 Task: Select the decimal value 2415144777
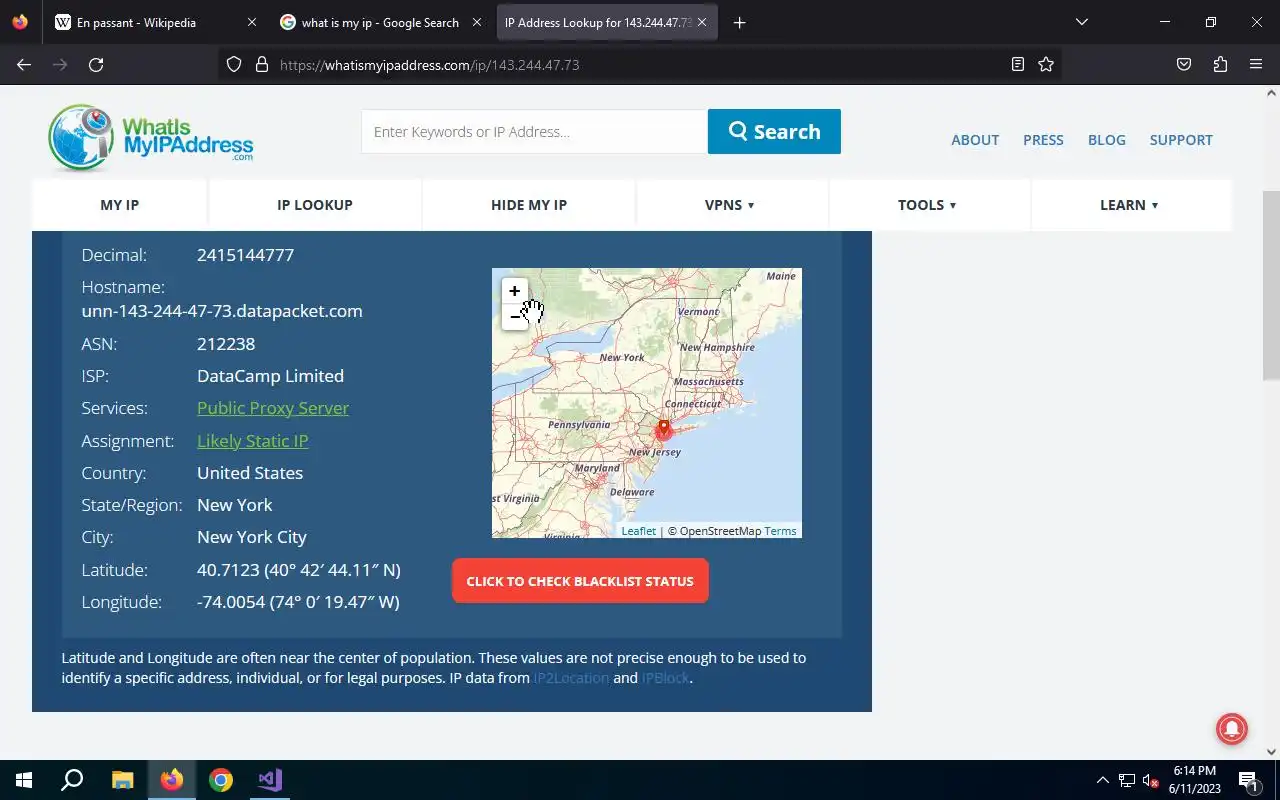(x=245, y=255)
